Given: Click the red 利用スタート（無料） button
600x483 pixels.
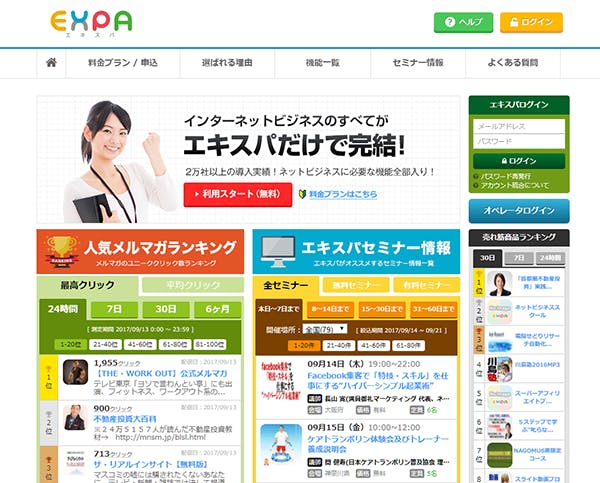Looking at the screenshot, I should click(x=238, y=194).
